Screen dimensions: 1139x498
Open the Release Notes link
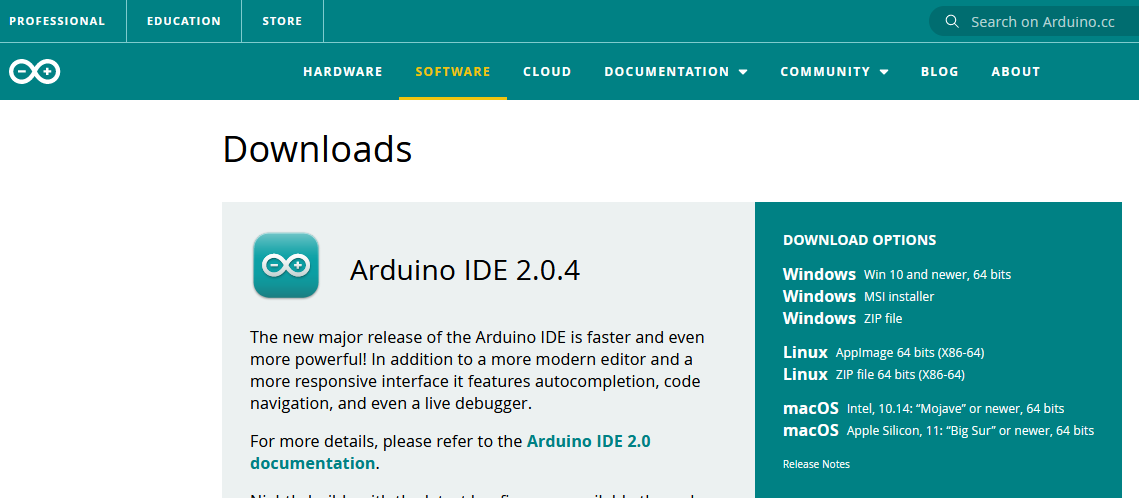click(816, 464)
